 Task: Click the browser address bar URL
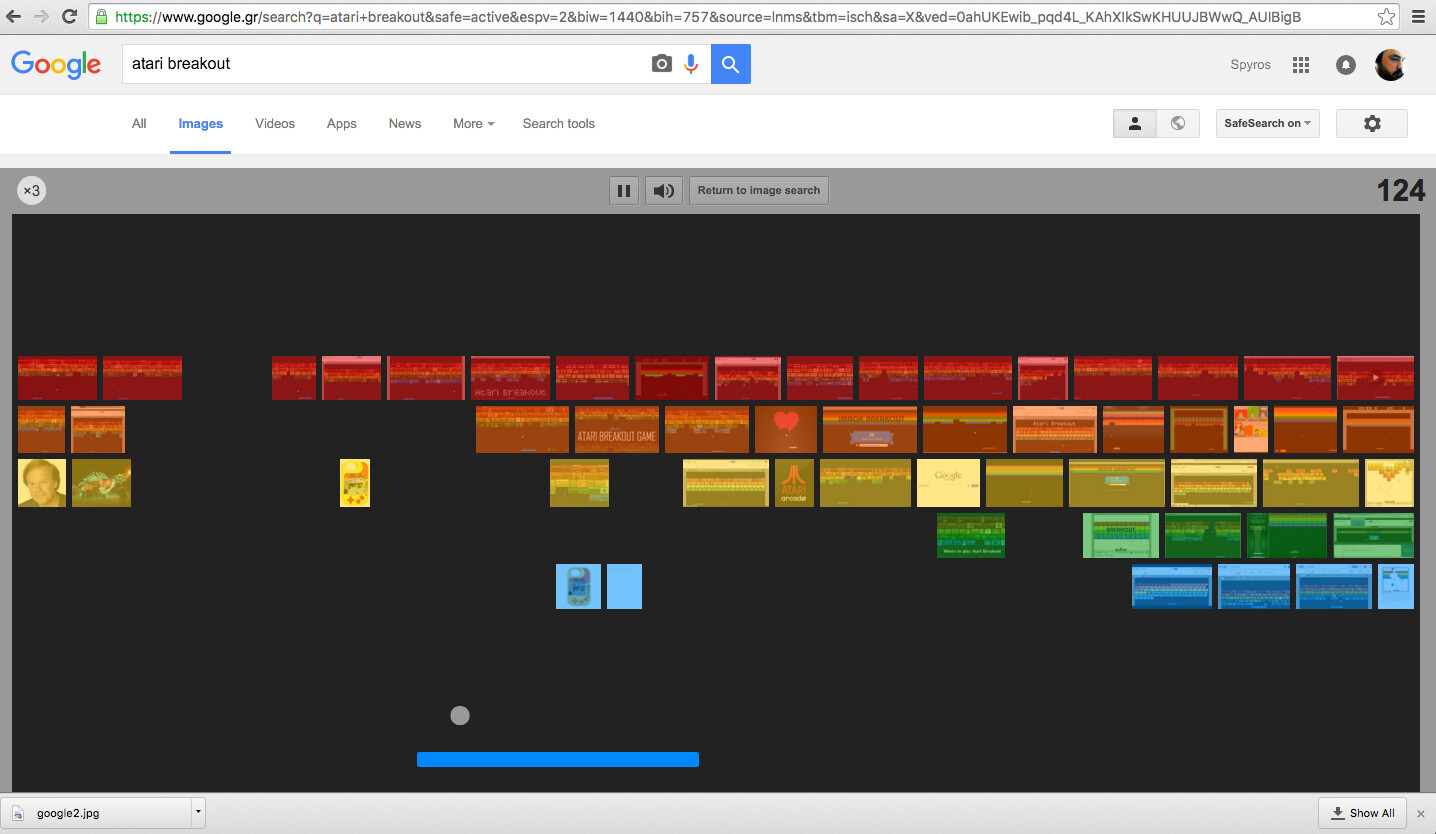coord(708,17)
